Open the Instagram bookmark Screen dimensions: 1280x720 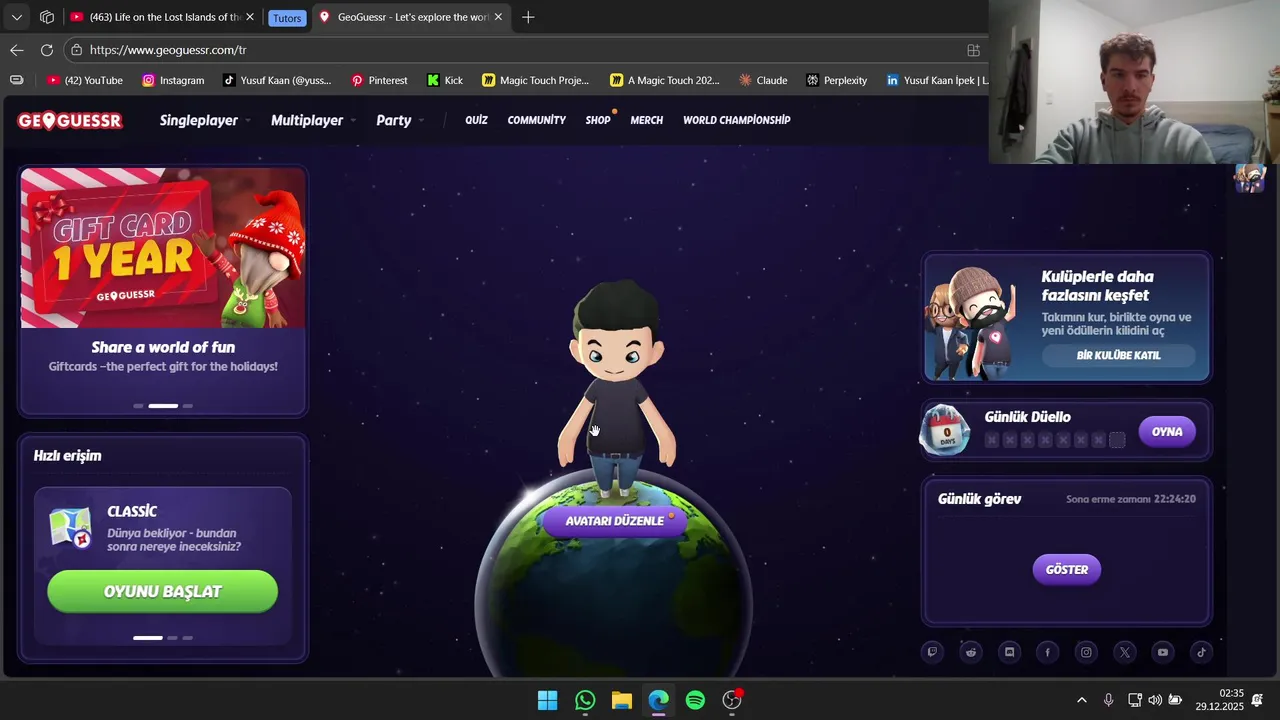pyautogui.click(x=172, y=80)
